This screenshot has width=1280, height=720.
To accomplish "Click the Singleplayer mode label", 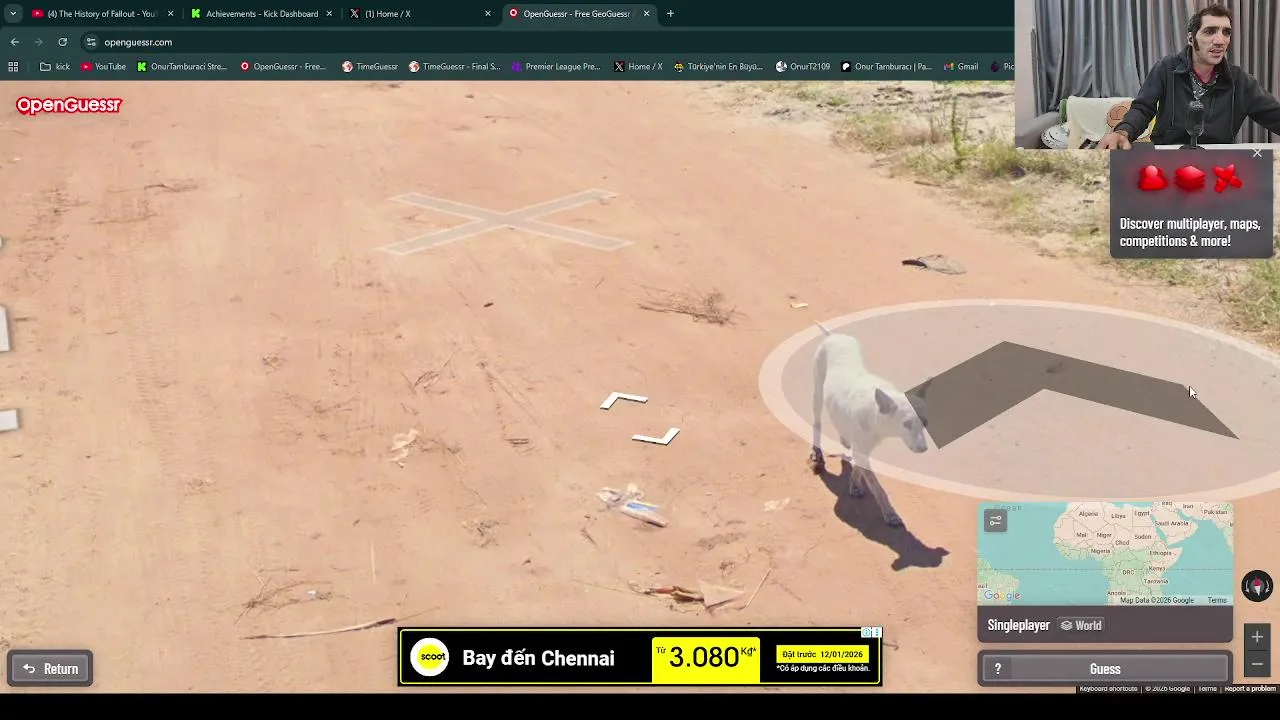I will point(1018,626).
